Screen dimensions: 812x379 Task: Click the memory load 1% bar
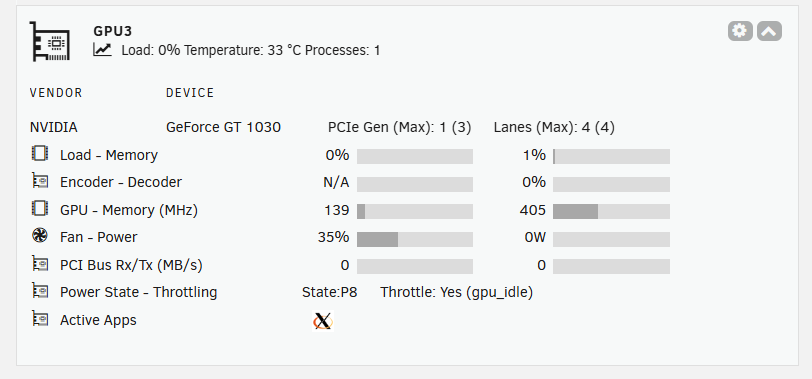click(x=611, y=156)
